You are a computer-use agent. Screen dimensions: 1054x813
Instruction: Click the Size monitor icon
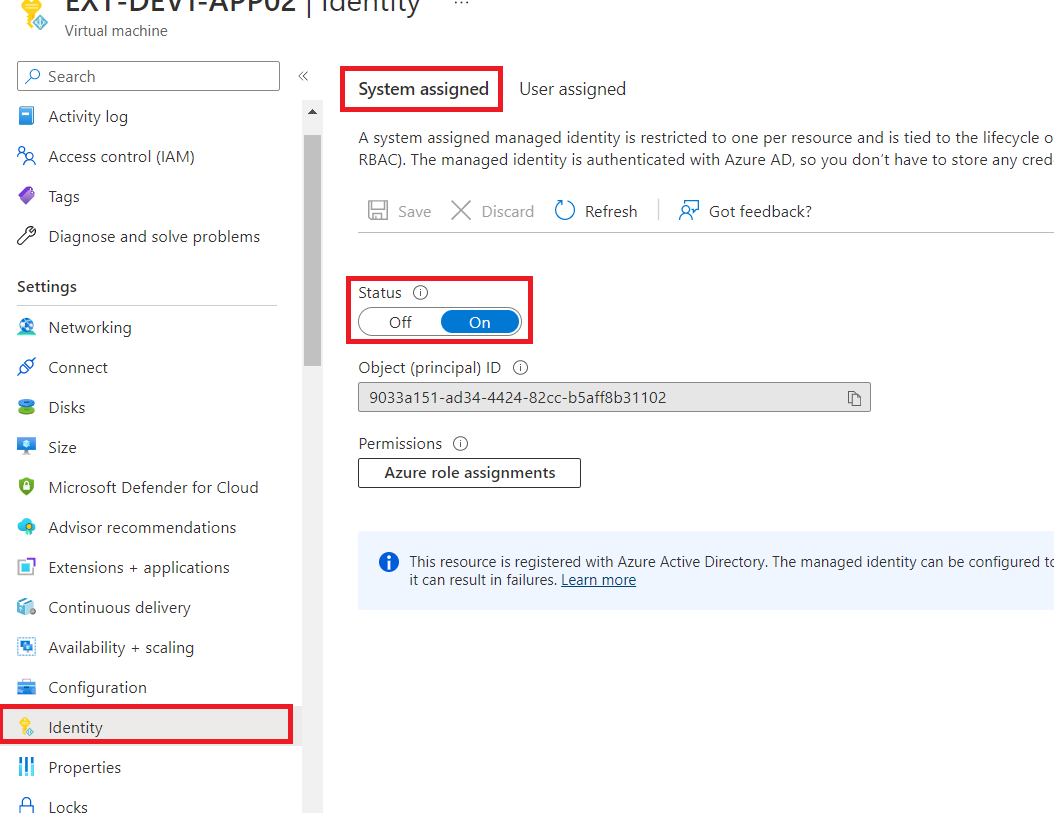(26, 447)
